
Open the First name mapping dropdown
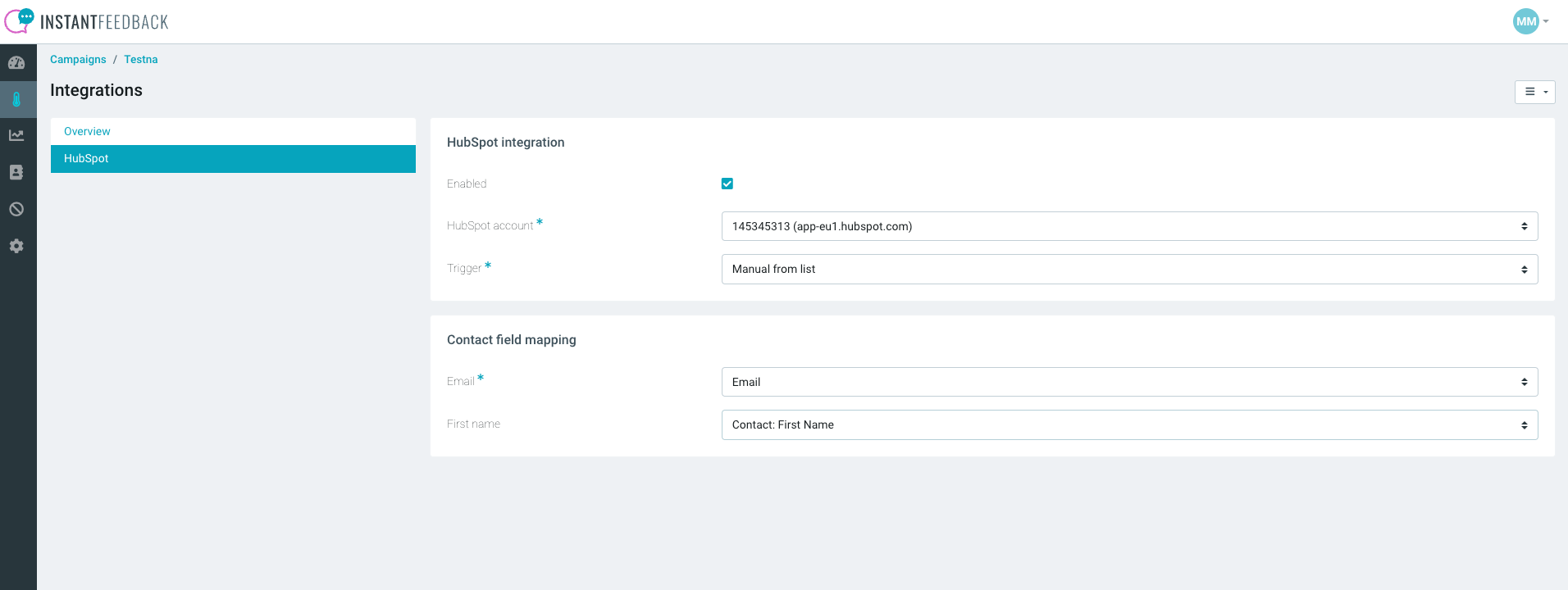[x=1129, y=424]
